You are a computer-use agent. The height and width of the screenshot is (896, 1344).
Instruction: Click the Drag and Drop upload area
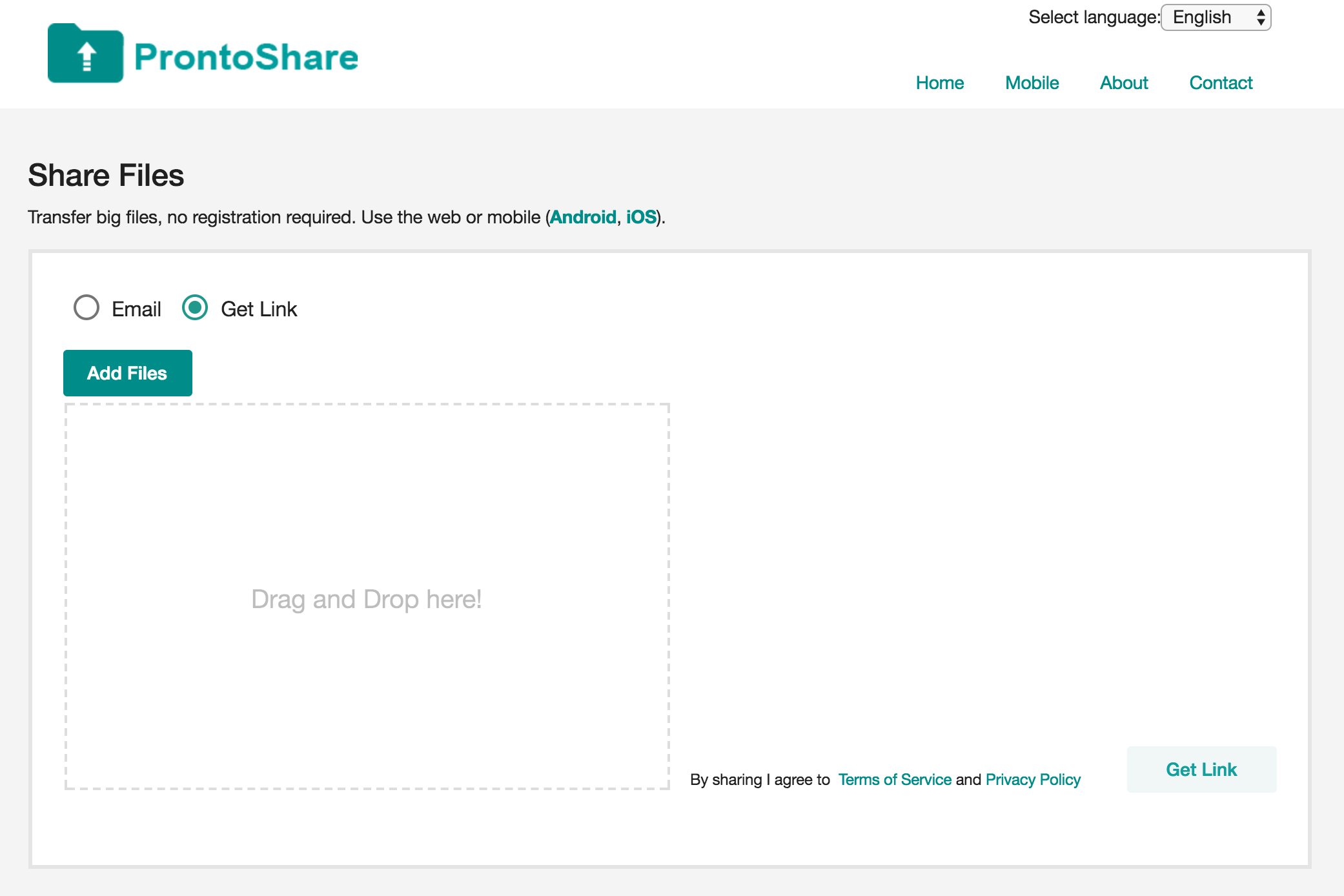[x=367, y=599]
